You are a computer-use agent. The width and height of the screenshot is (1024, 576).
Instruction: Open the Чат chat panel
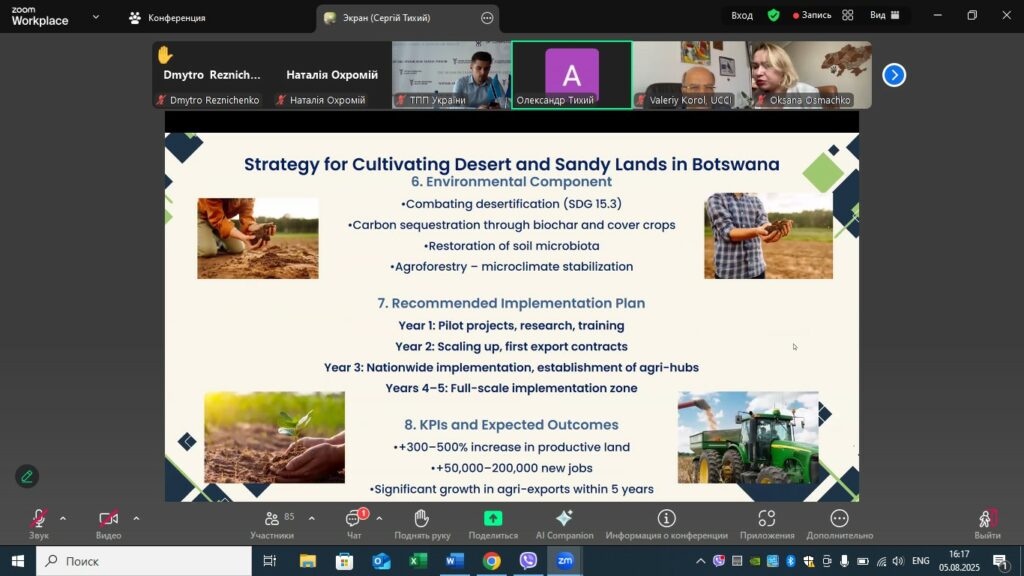pos(354,520)
